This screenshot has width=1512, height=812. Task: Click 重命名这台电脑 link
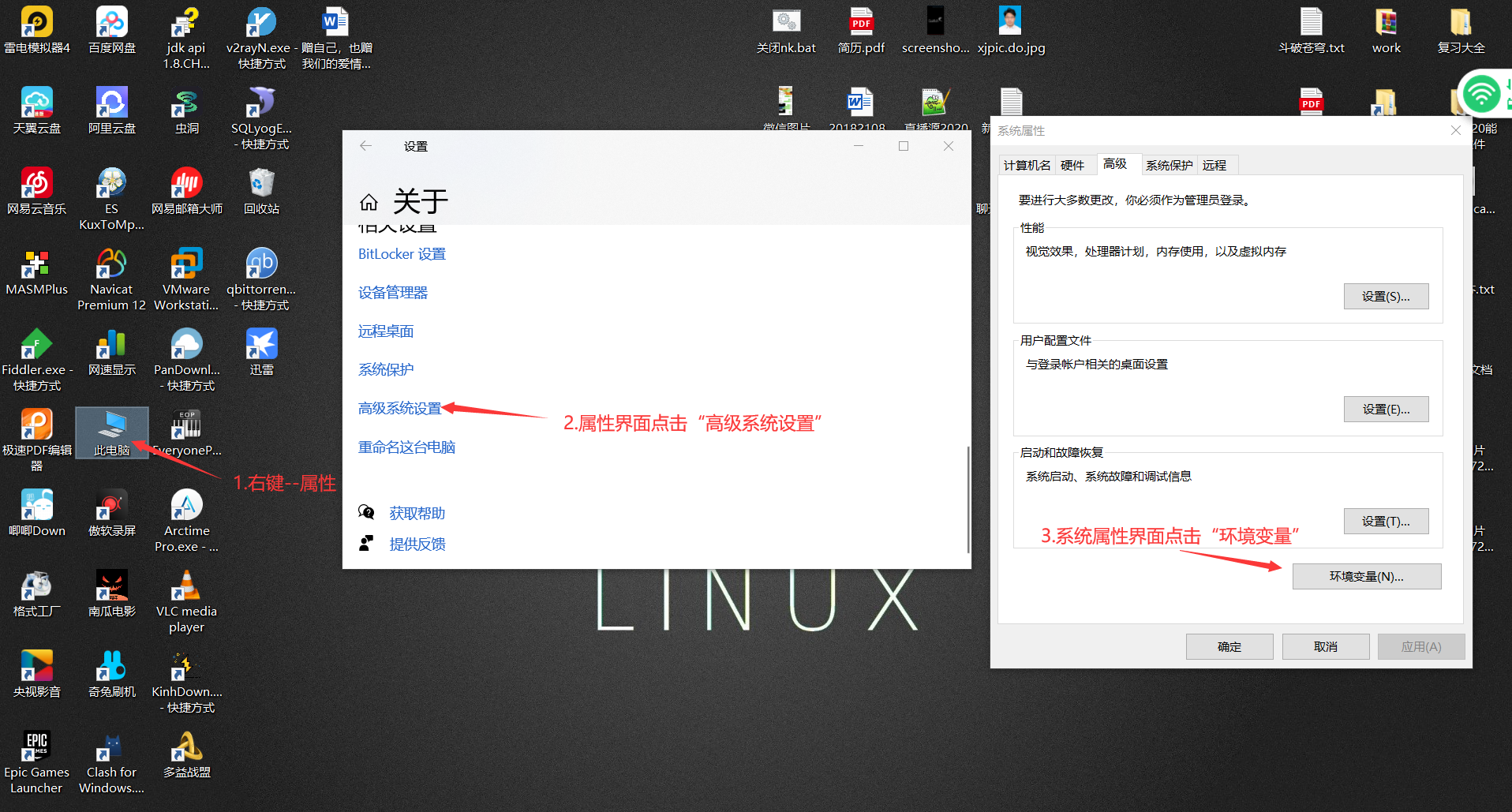406,447
